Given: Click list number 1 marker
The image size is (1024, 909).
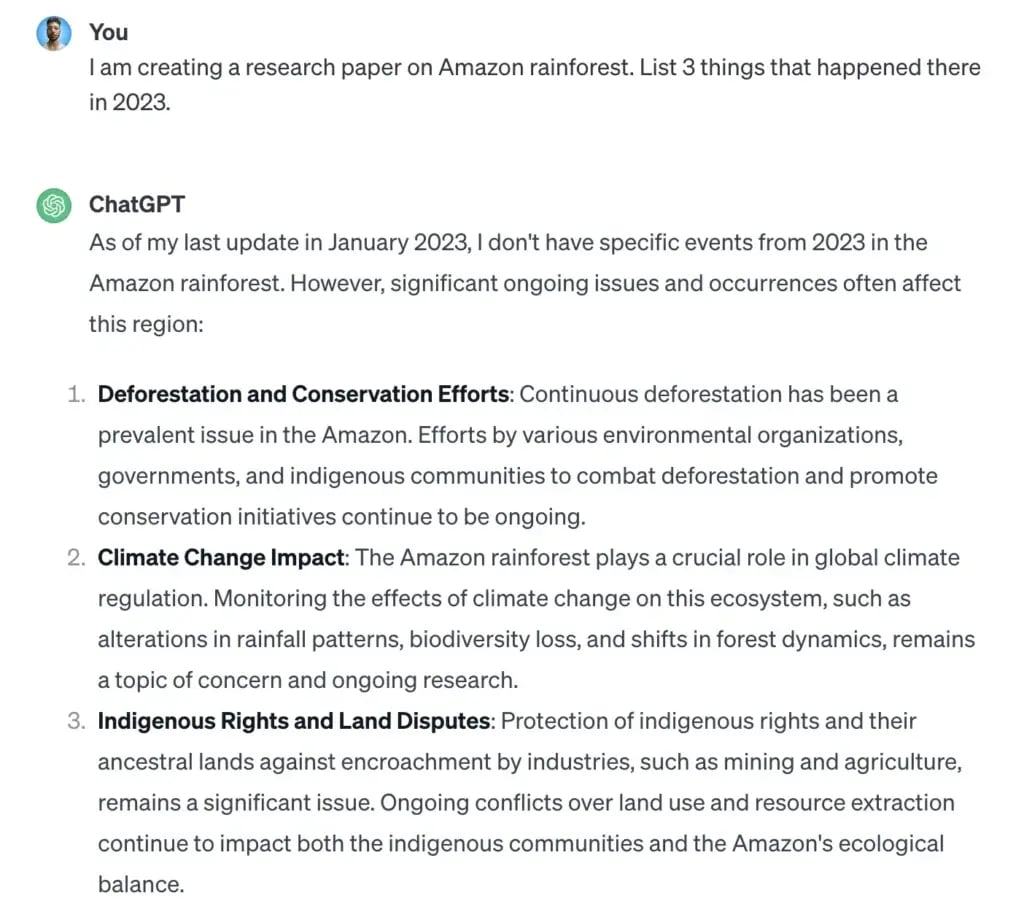Looking at the screenshot, I should pos(76,395).
